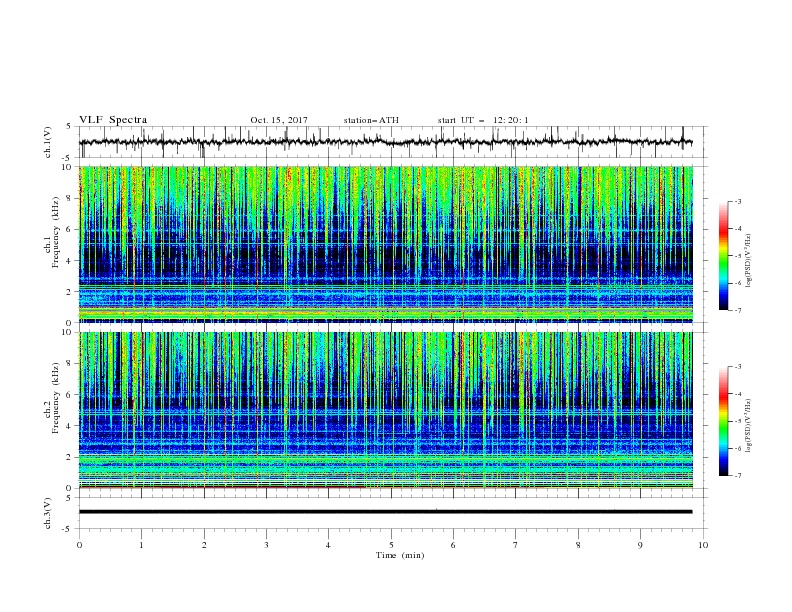Click the "ch.3(V)" axis label

point(48,513)
